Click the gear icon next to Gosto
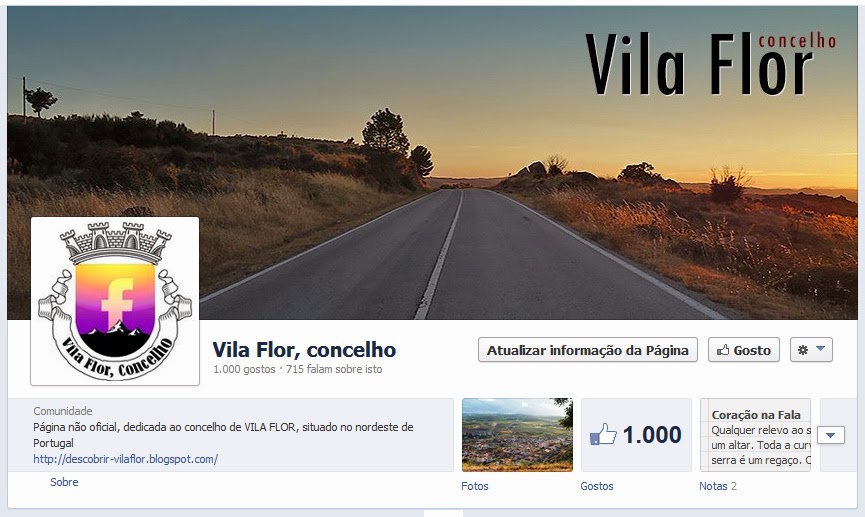This screenshot has width=865, height=517. pos(803,349)
